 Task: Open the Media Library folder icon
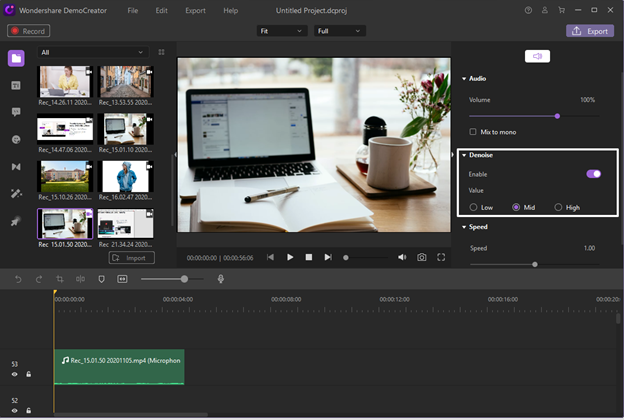(16, 58)
